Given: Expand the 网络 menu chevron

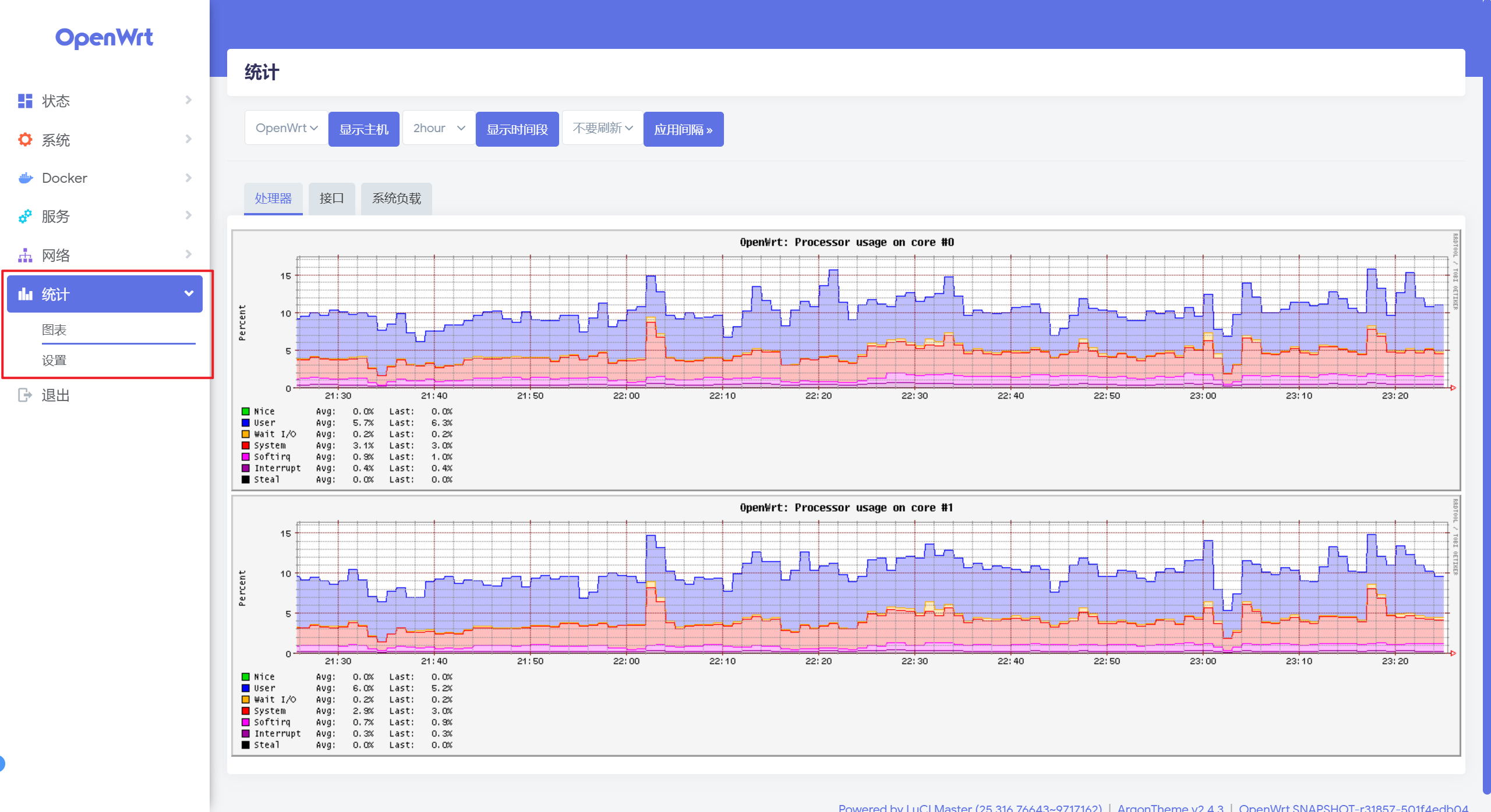Looking at the screenshot, I should click(188, 254).
